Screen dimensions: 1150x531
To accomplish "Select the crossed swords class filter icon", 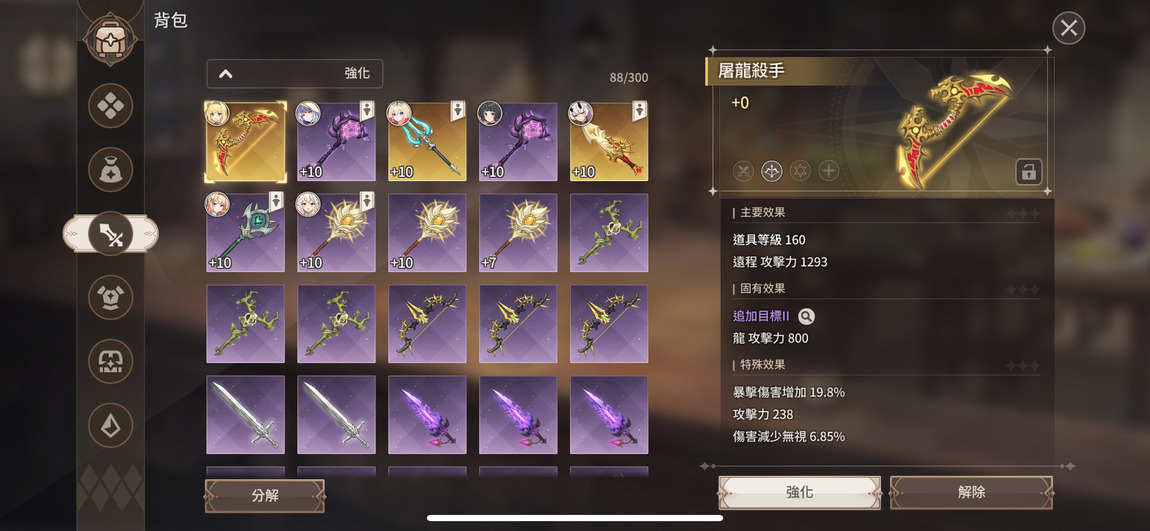I will point(743,171).
